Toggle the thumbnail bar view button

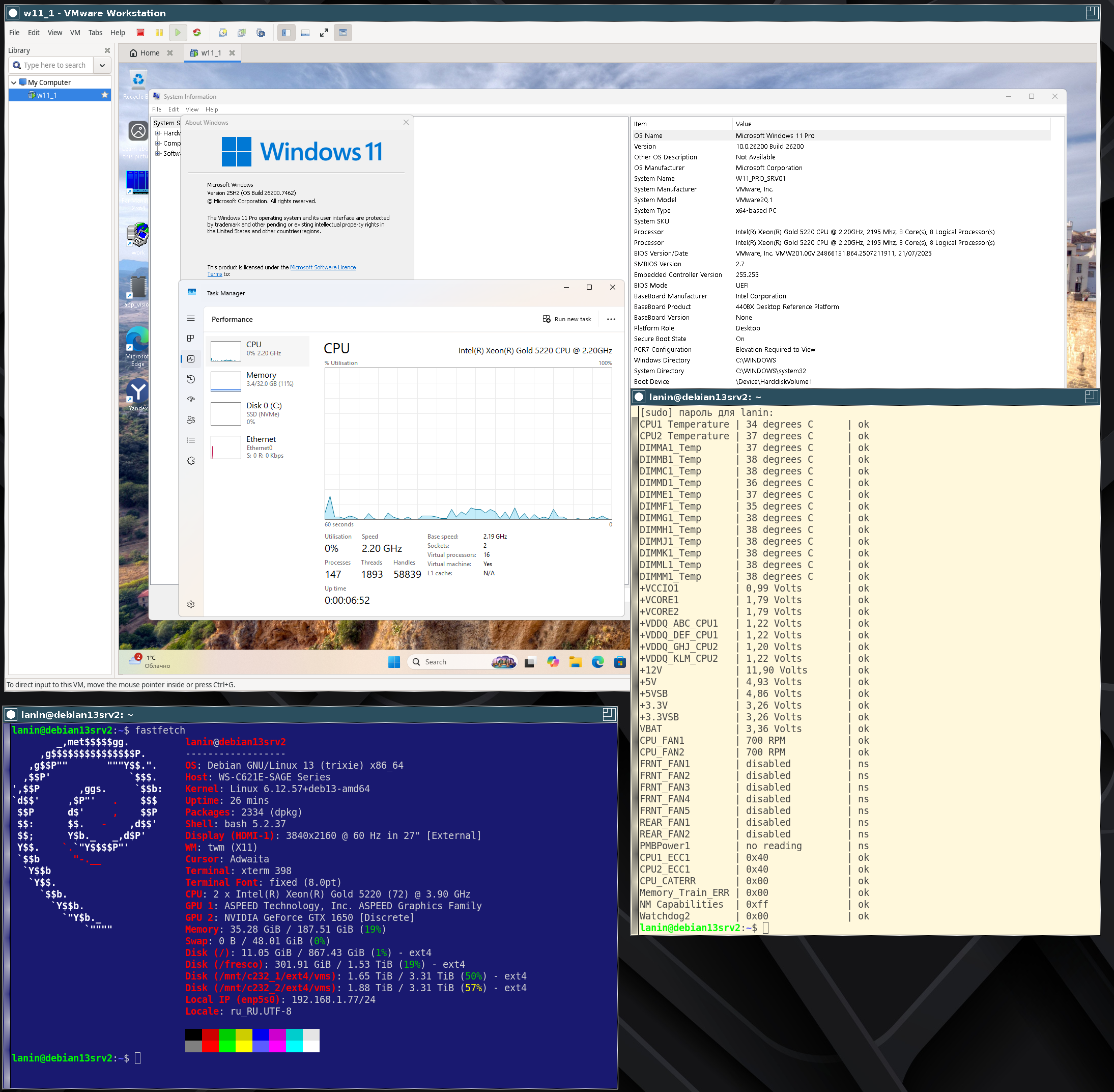[305, 33]
